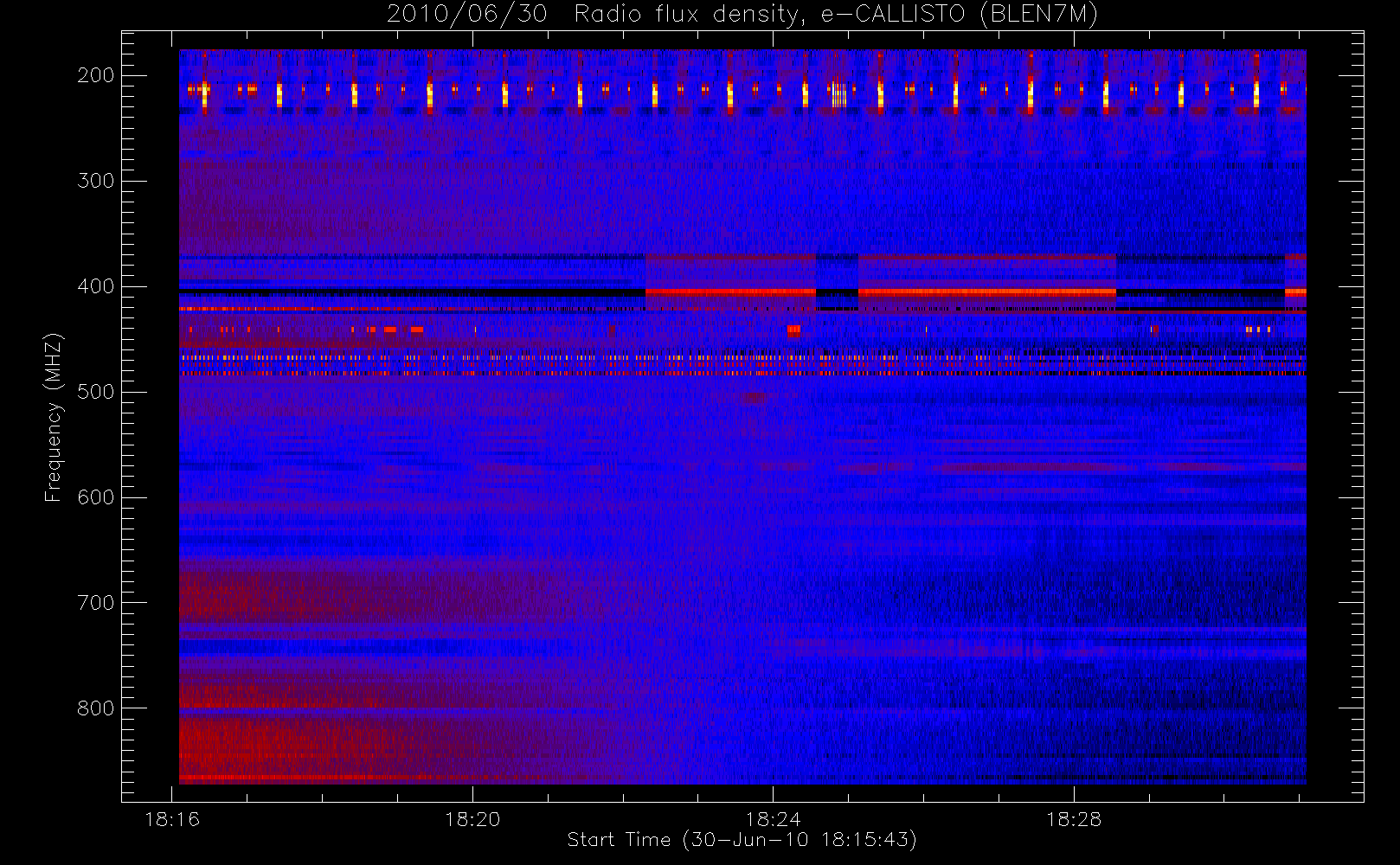Image resolution: width=1400 pixels, height=865 pixels.
Task: Click the 500 frequency tick label
Action: pyautogui.click(x=95, y=392)
